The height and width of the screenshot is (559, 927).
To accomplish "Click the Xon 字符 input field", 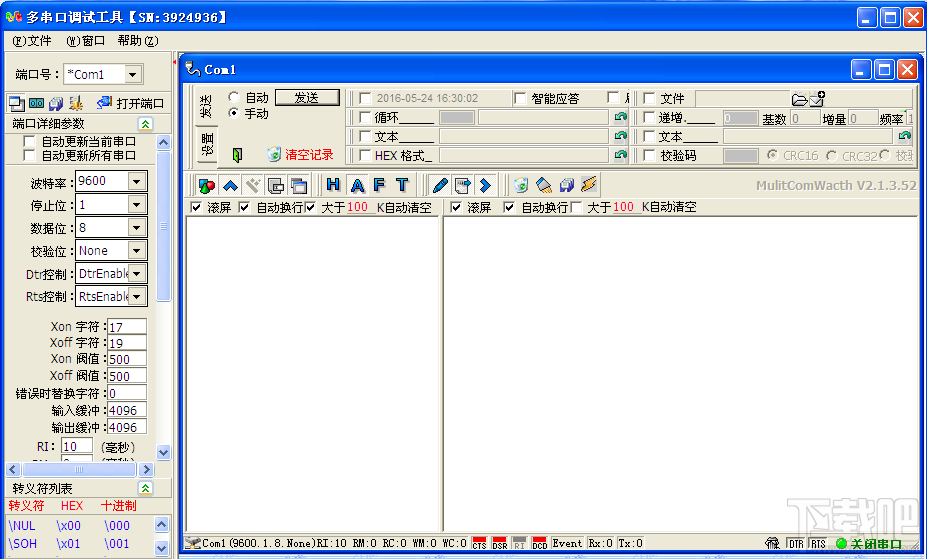I will (127, 327).
